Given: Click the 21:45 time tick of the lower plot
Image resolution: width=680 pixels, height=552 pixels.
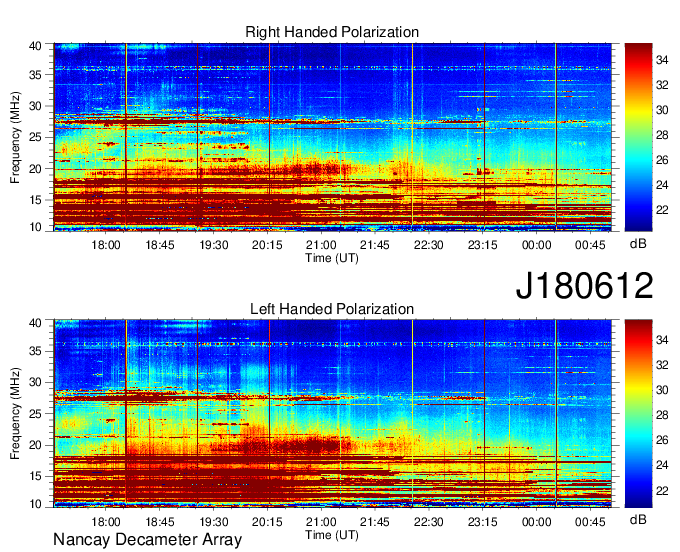Looking at the screenshot, I should [375, 522].
